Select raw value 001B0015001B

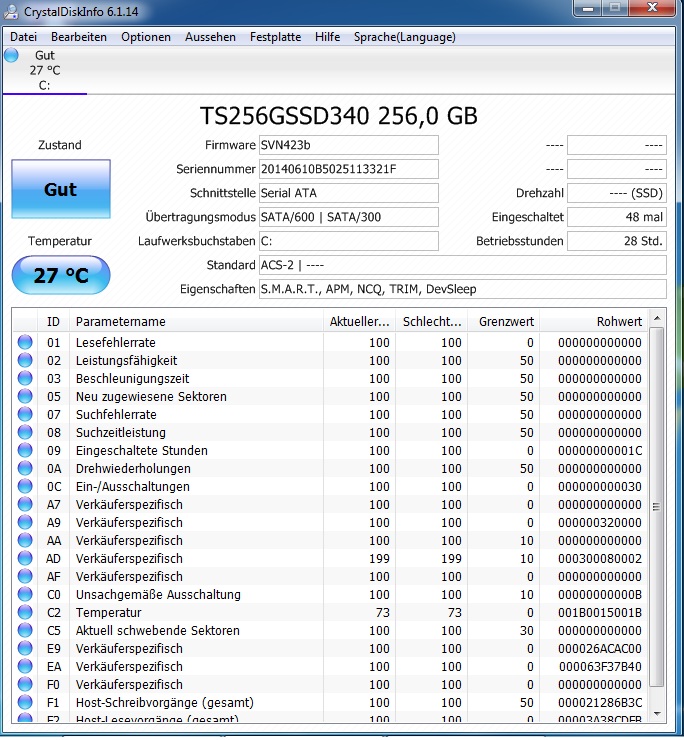(600, 612)
